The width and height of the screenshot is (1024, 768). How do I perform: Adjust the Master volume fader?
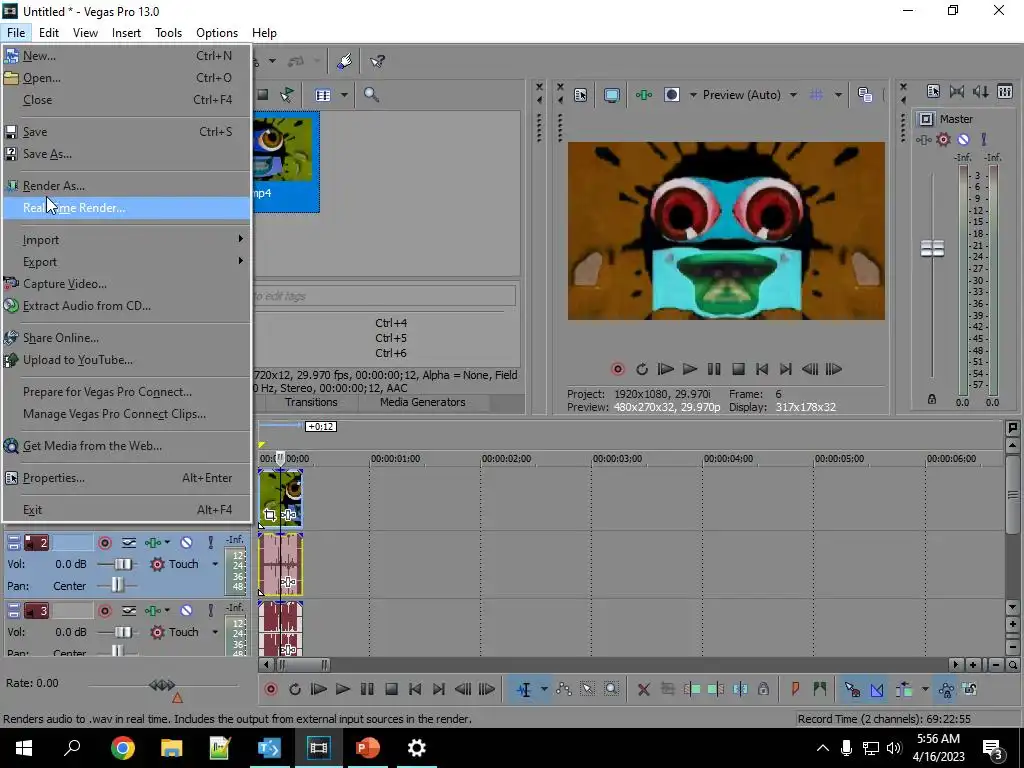[x=932, y=248]
